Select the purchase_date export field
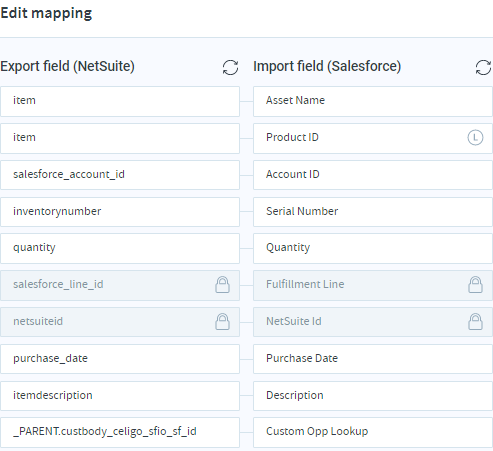The image size is (493, 451). tap(120, 359)
